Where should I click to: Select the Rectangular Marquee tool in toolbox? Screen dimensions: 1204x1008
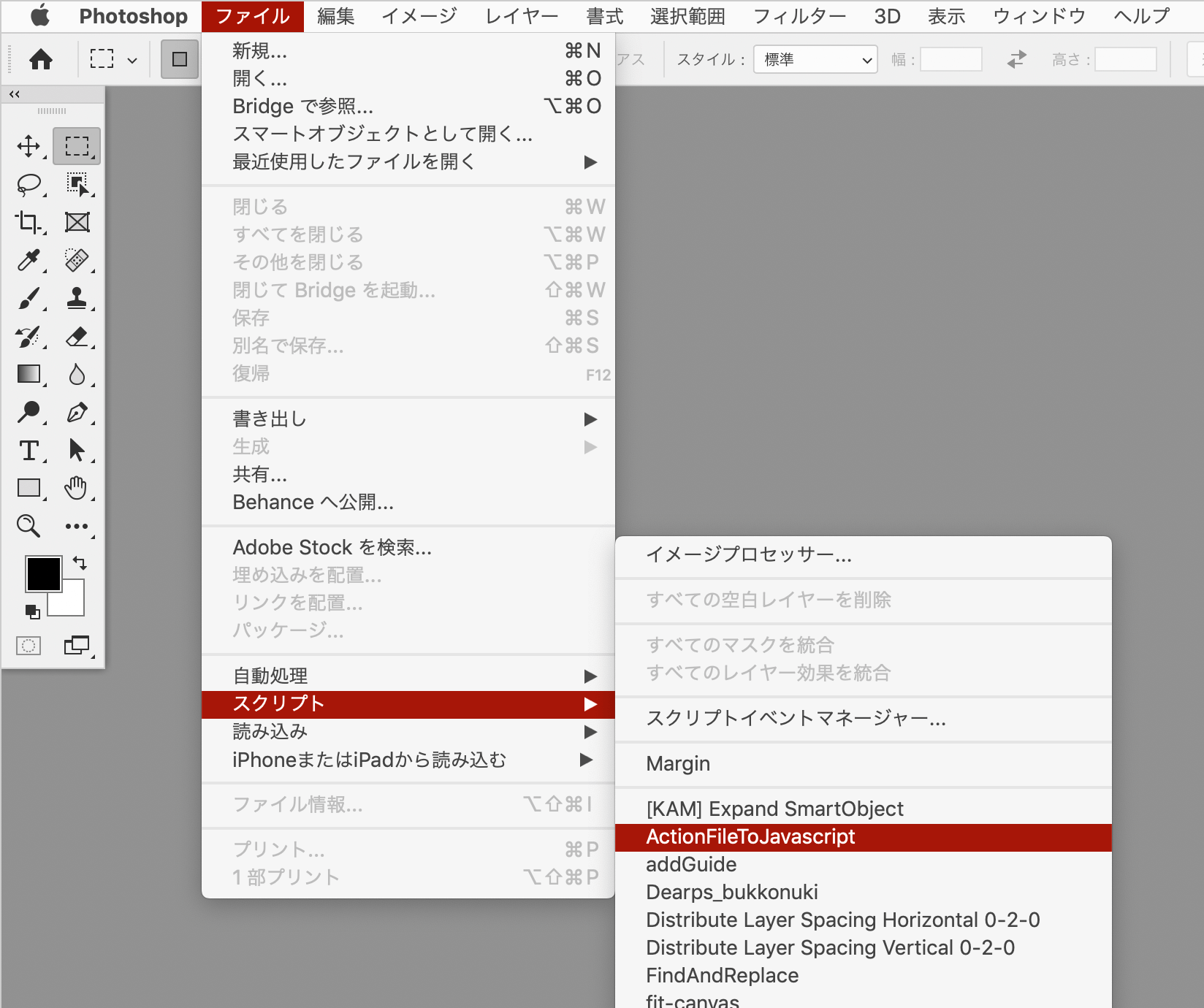click(77, 146)
